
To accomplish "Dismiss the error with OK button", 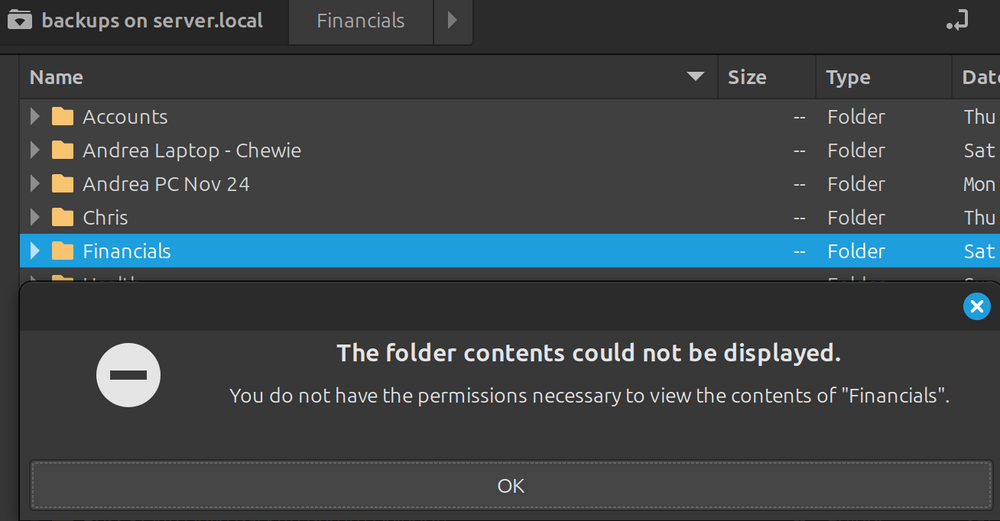I will pyautogui.click(x=511, y=485).
